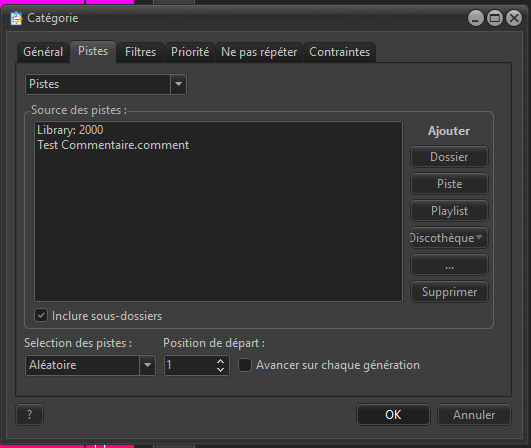Image resolution: width=531 pixels, height=448 pixels.
Task: Decrease the Position de départ value
Action: point(220,370)
